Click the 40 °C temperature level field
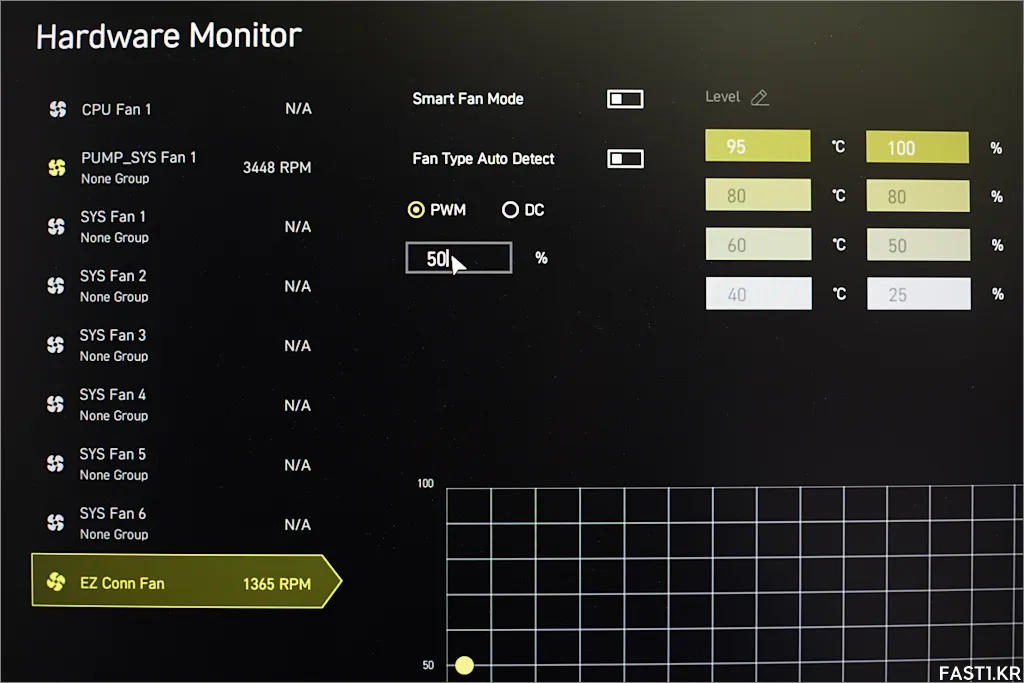The width and height of the screenshot is (1024, 683). 759,294
